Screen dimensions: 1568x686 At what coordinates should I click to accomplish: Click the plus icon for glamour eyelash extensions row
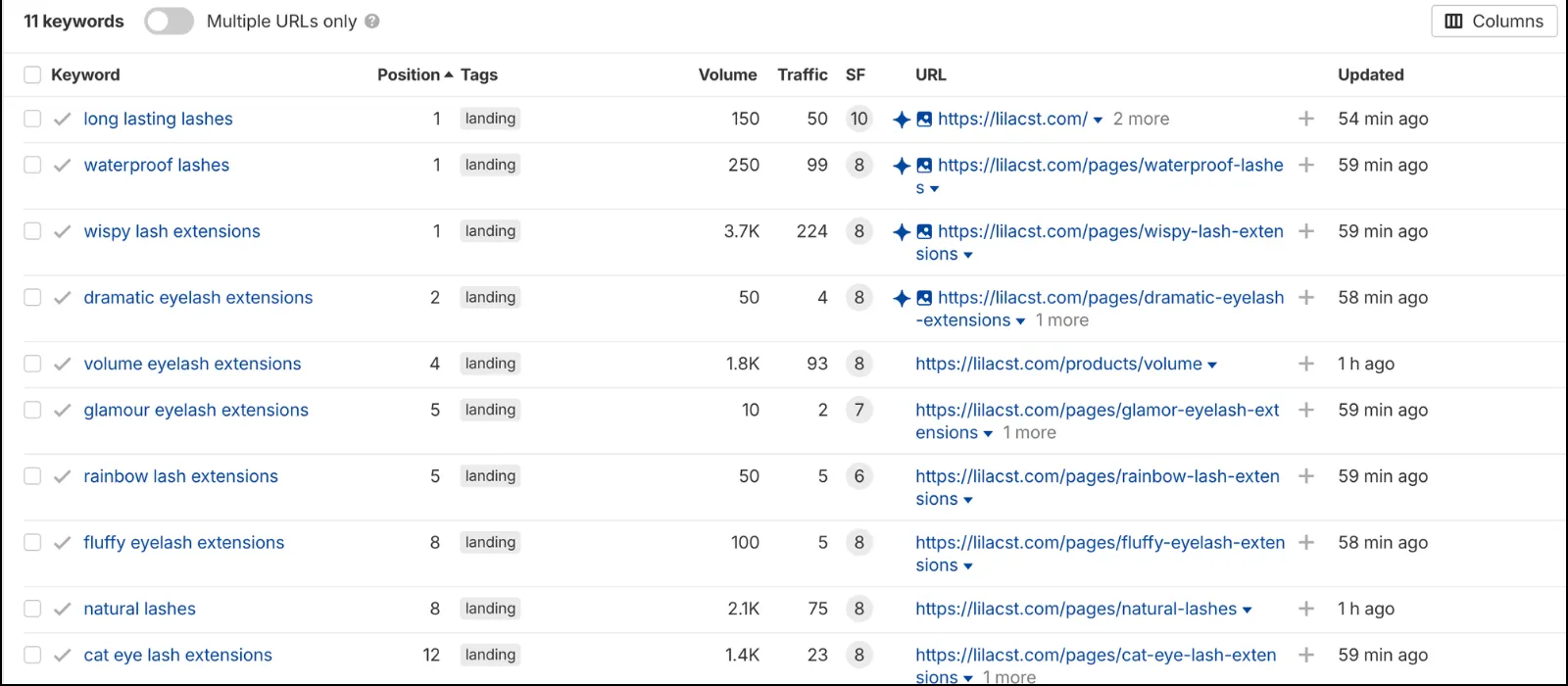(1306, 410)
